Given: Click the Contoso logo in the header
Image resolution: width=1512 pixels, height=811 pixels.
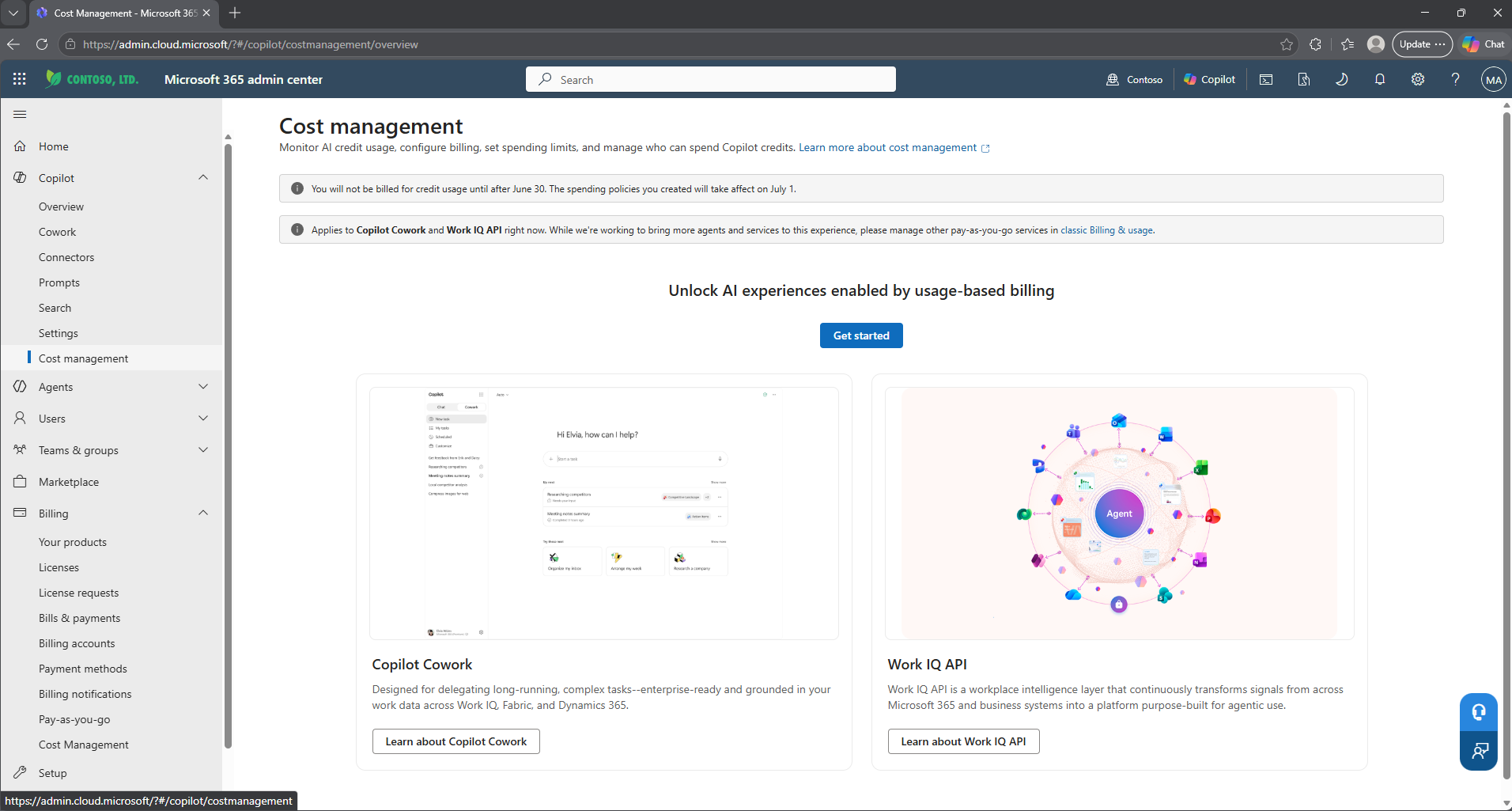Looking at the screenshot, I should [x=93, y=79].
